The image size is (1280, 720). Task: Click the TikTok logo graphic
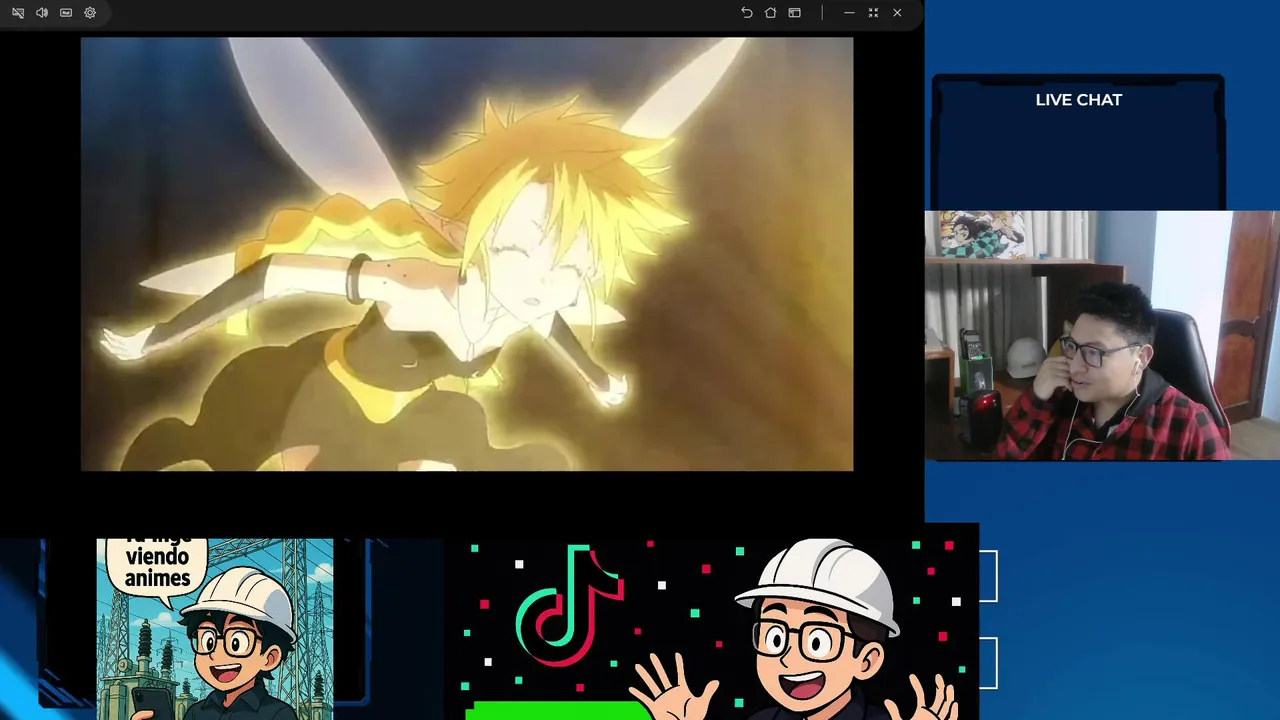click(x=570, y=604)
